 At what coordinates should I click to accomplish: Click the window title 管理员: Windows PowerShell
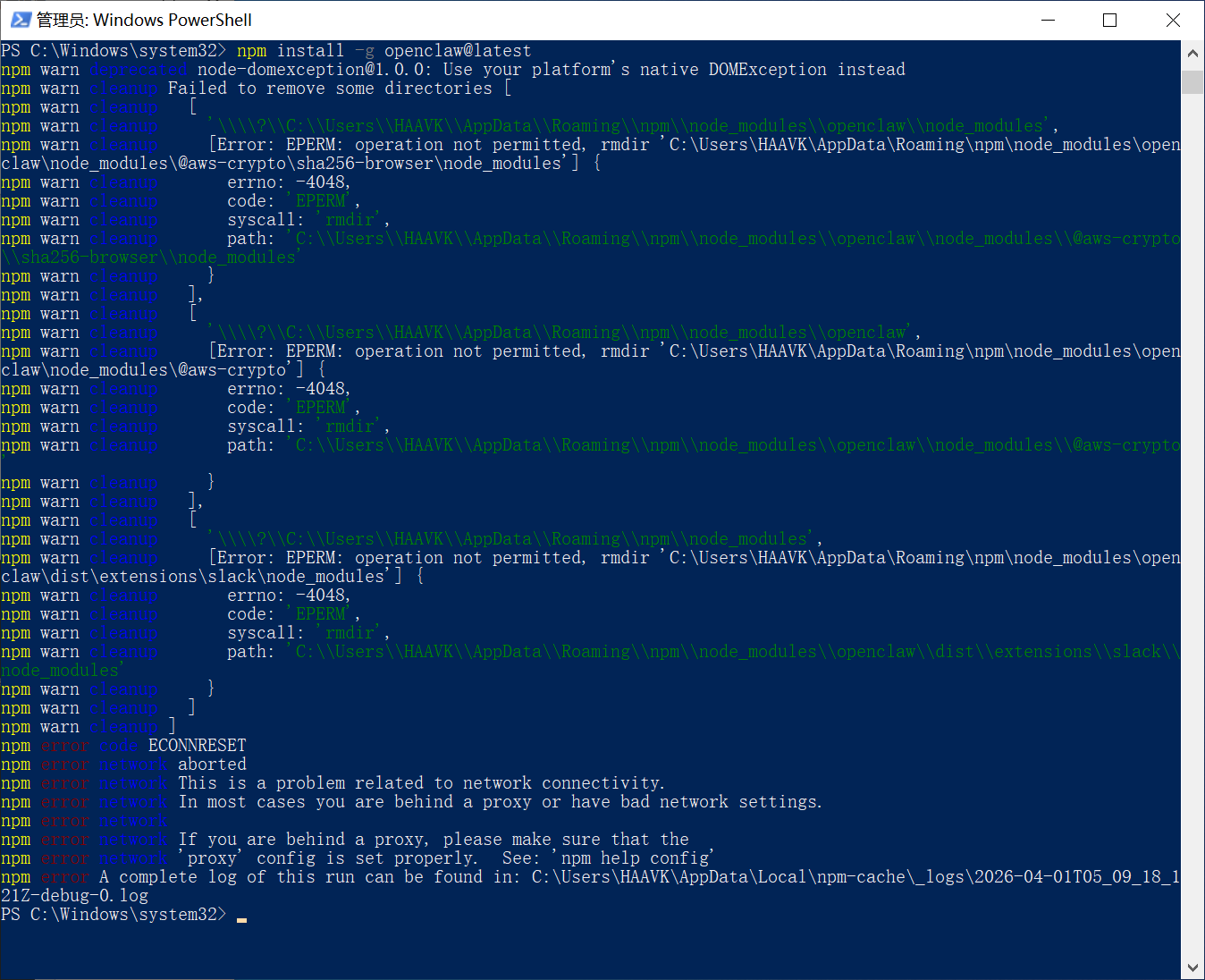[144, 20]
